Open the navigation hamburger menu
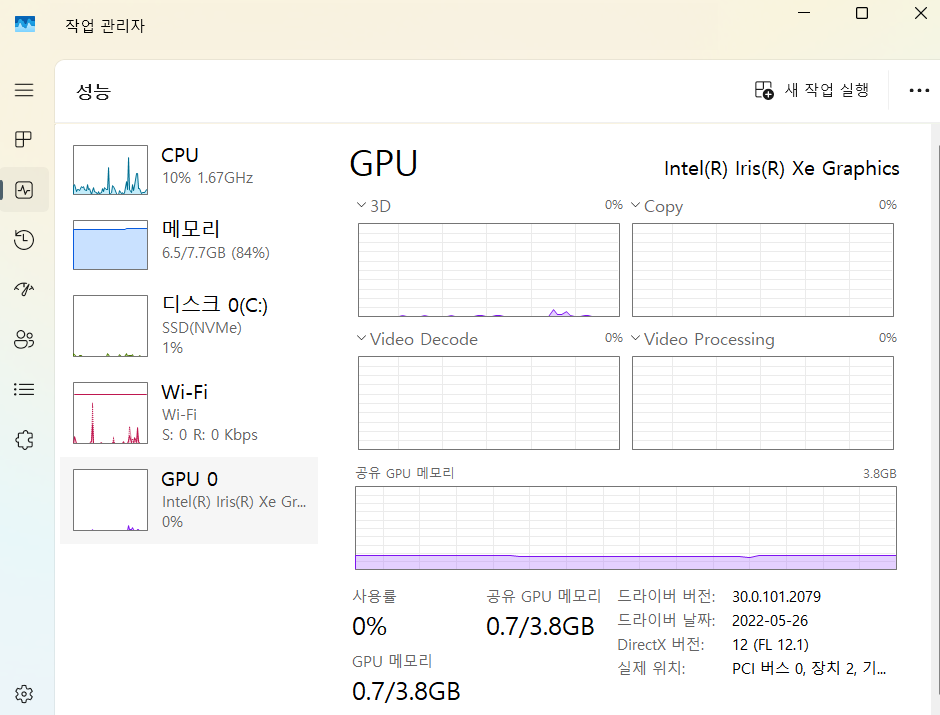 point(24,90)
